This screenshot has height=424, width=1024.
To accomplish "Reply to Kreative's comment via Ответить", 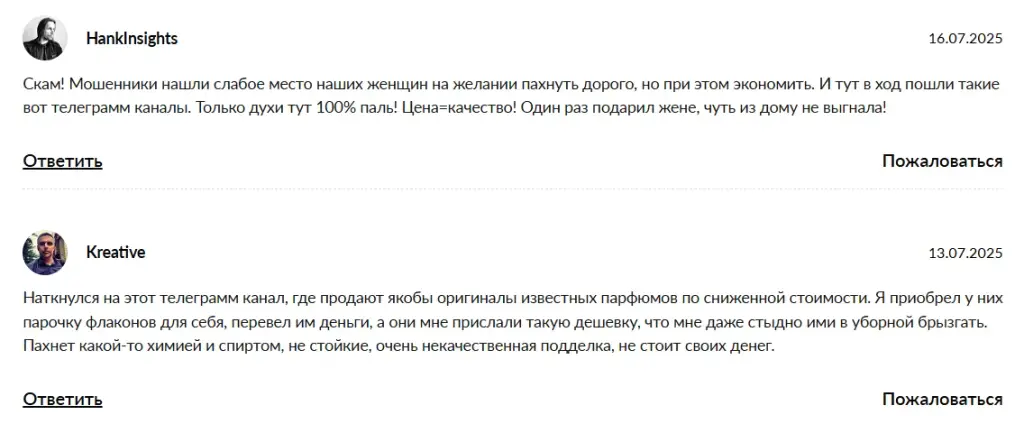I will tap(63, 399).
